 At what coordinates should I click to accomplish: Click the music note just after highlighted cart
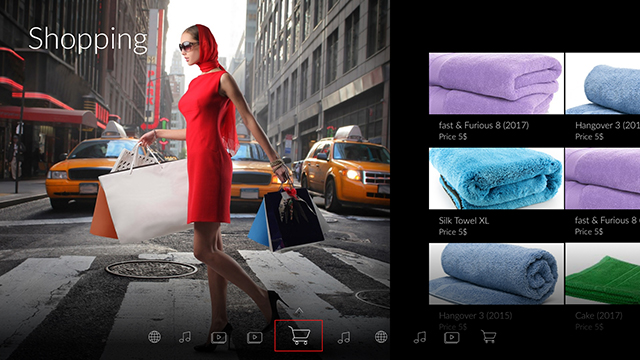[344, 337]
